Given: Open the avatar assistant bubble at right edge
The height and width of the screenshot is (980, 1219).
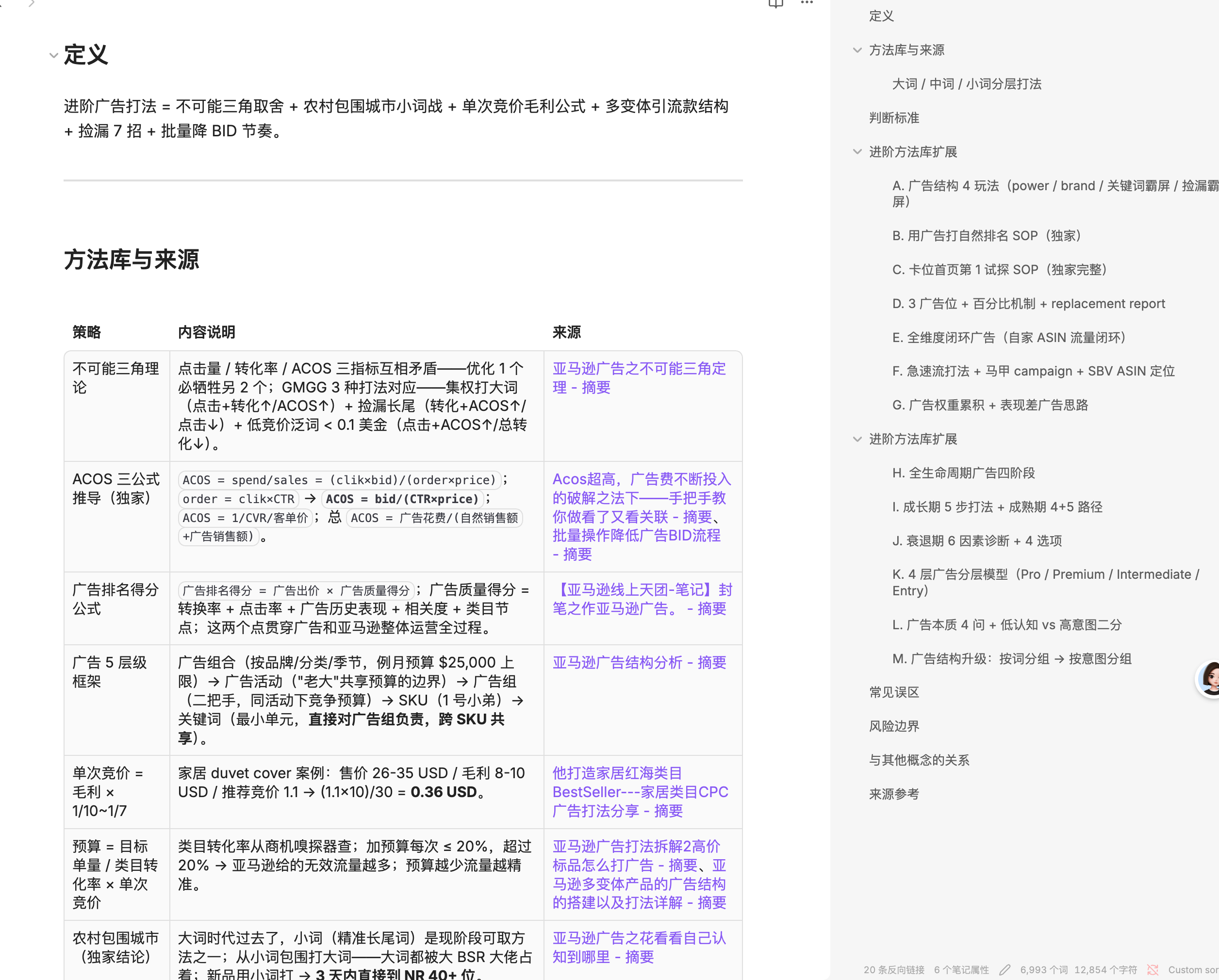Looking at the screenshot, I should (x=1209, y=678).
